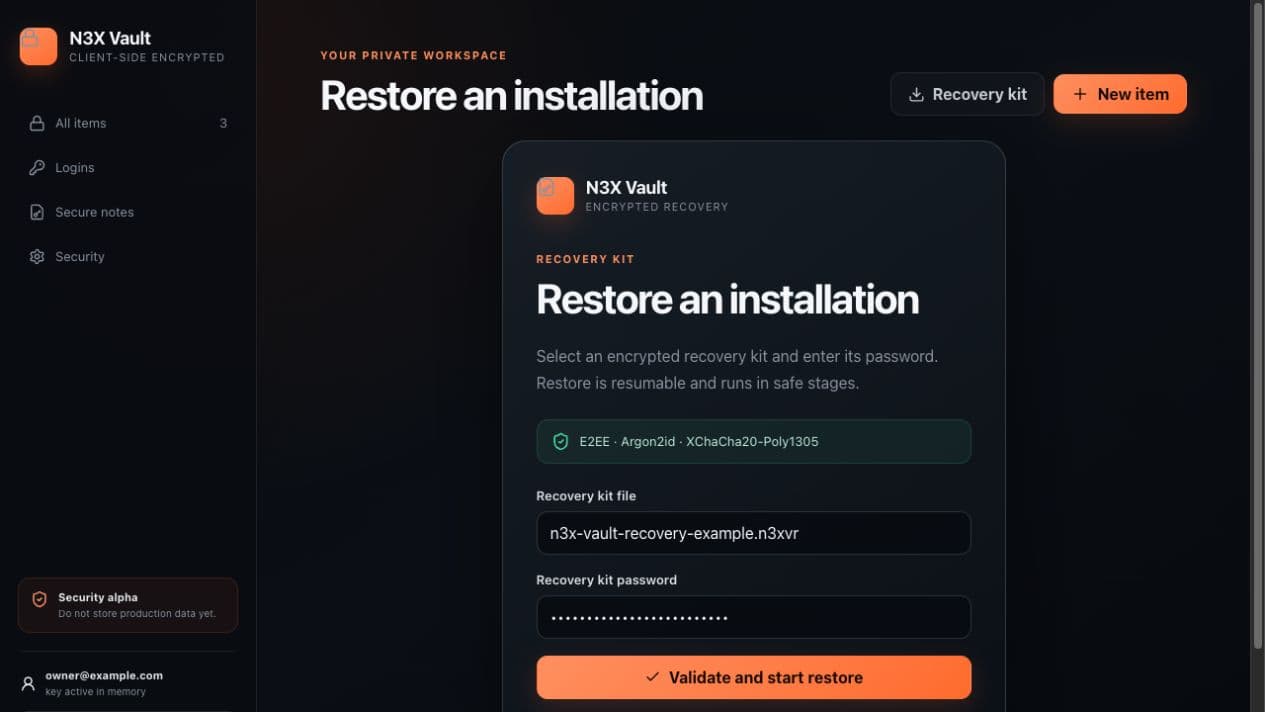1265x712 pixels.
Task: Open Security settings gear icon
Action: tap(37, 257)
